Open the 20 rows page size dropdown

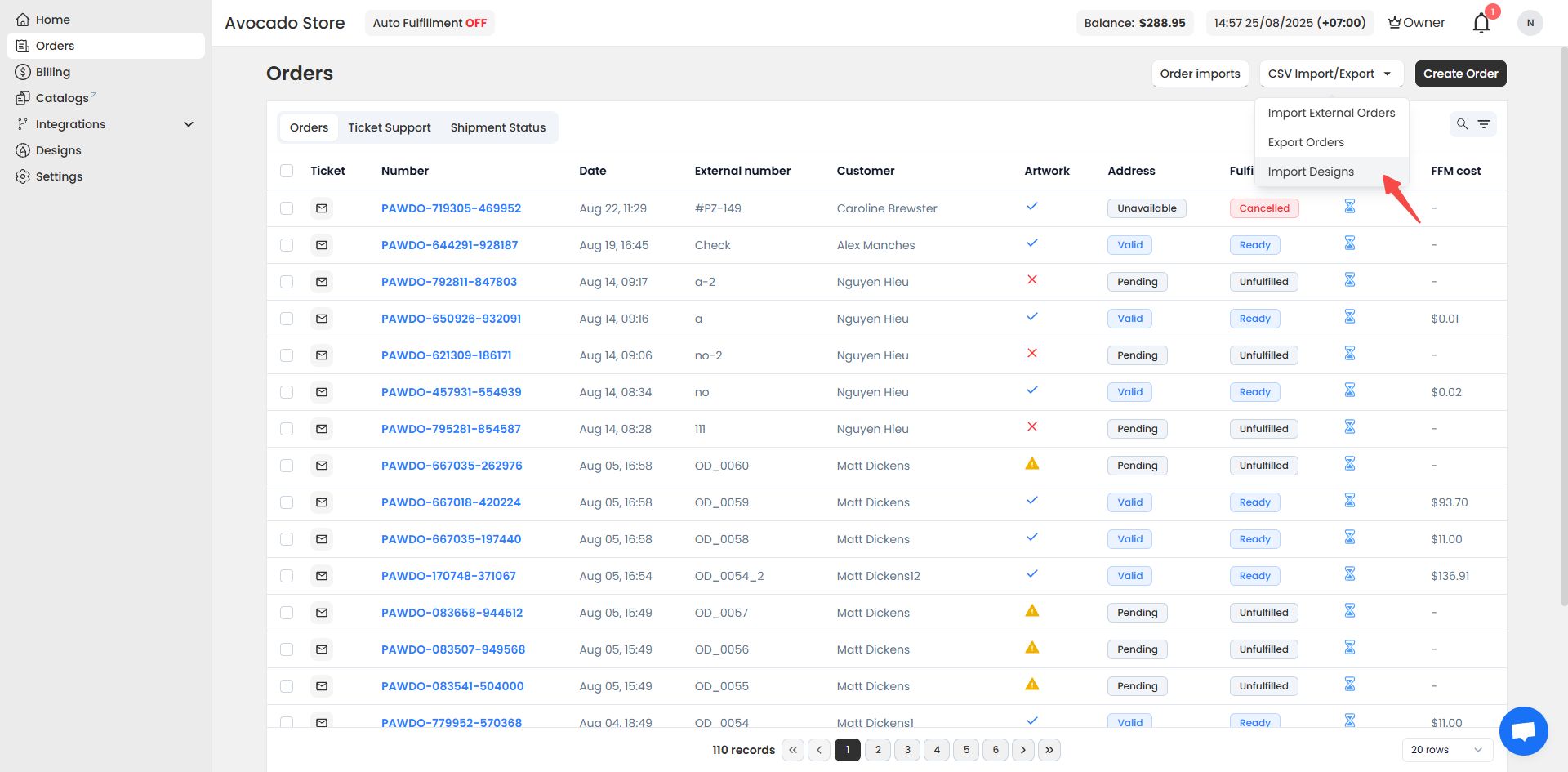pyautogui.click(x=1446, y=750)
